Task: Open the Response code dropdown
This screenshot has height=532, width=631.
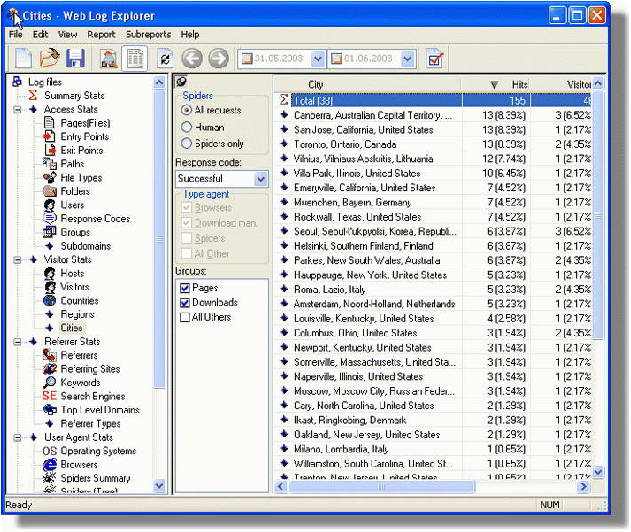Action: [261, 179]
